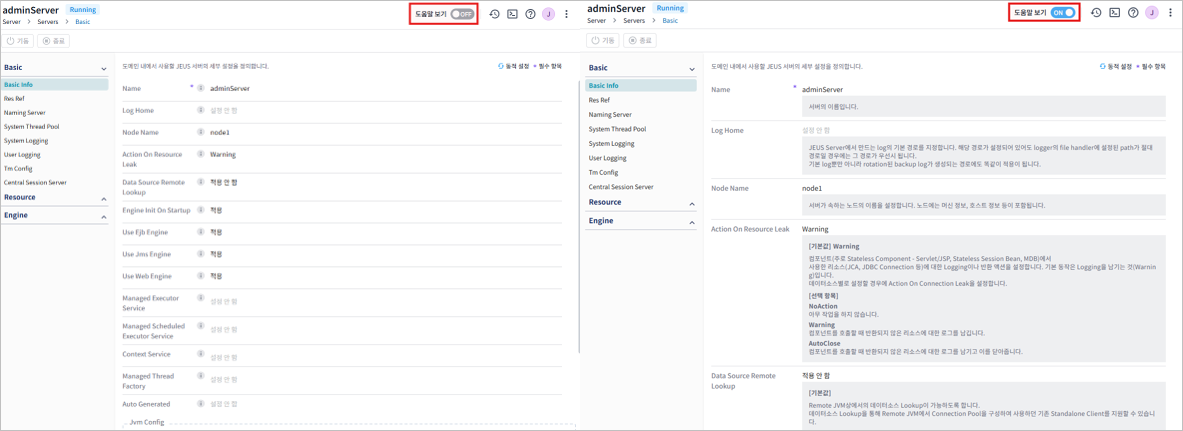This screenshot has height=431, width=1183.
Task: Open user avatar J in left screen header
Action: [x=548, y=14]
